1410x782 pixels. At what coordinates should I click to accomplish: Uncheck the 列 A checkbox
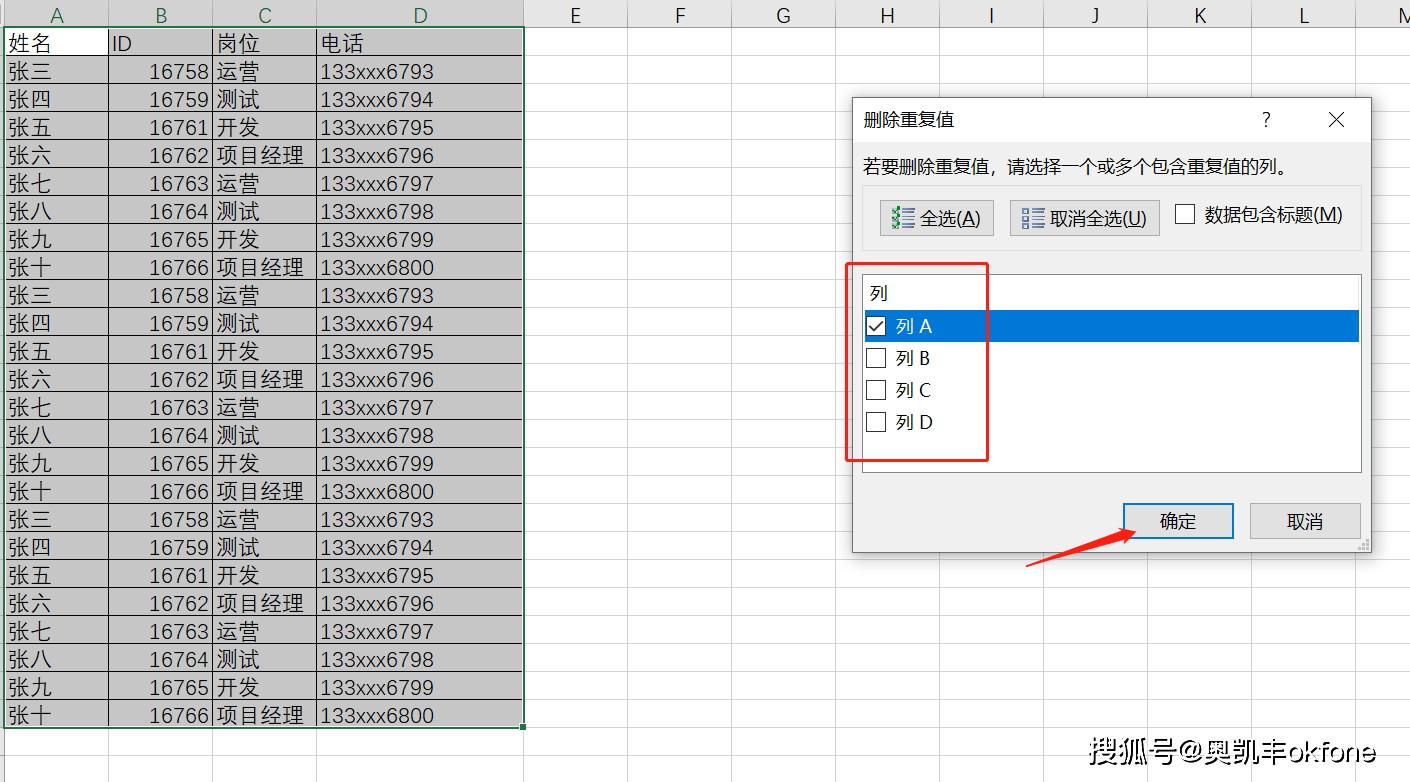[x=876, y=326]
